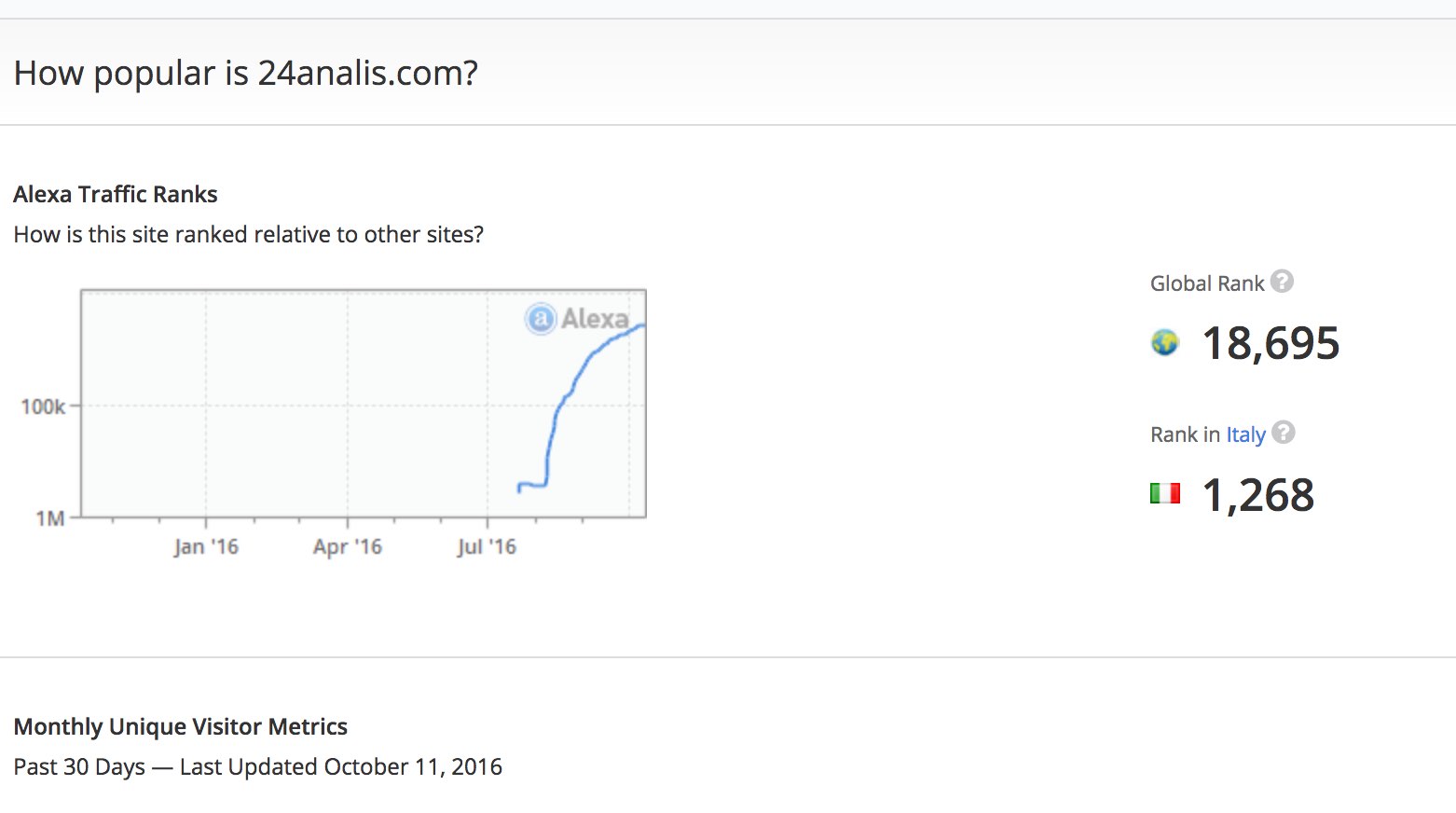Click the help icon beside Rank in Italy
Image resolution: width=1456 pixels, height=813 pixels.
coord(1284,433)
